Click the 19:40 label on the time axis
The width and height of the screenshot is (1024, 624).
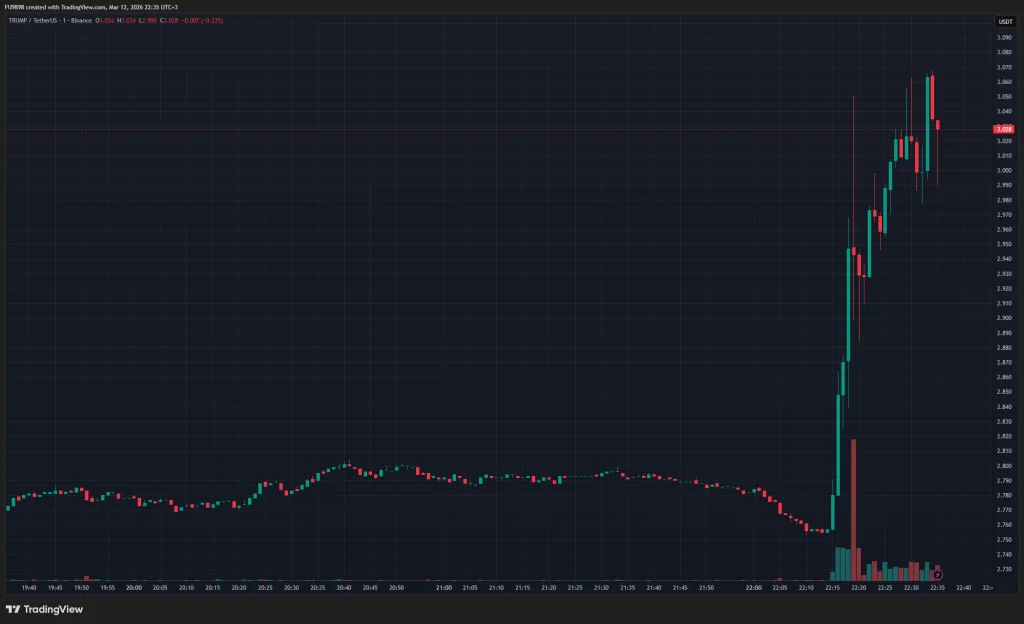click(29, 588)
